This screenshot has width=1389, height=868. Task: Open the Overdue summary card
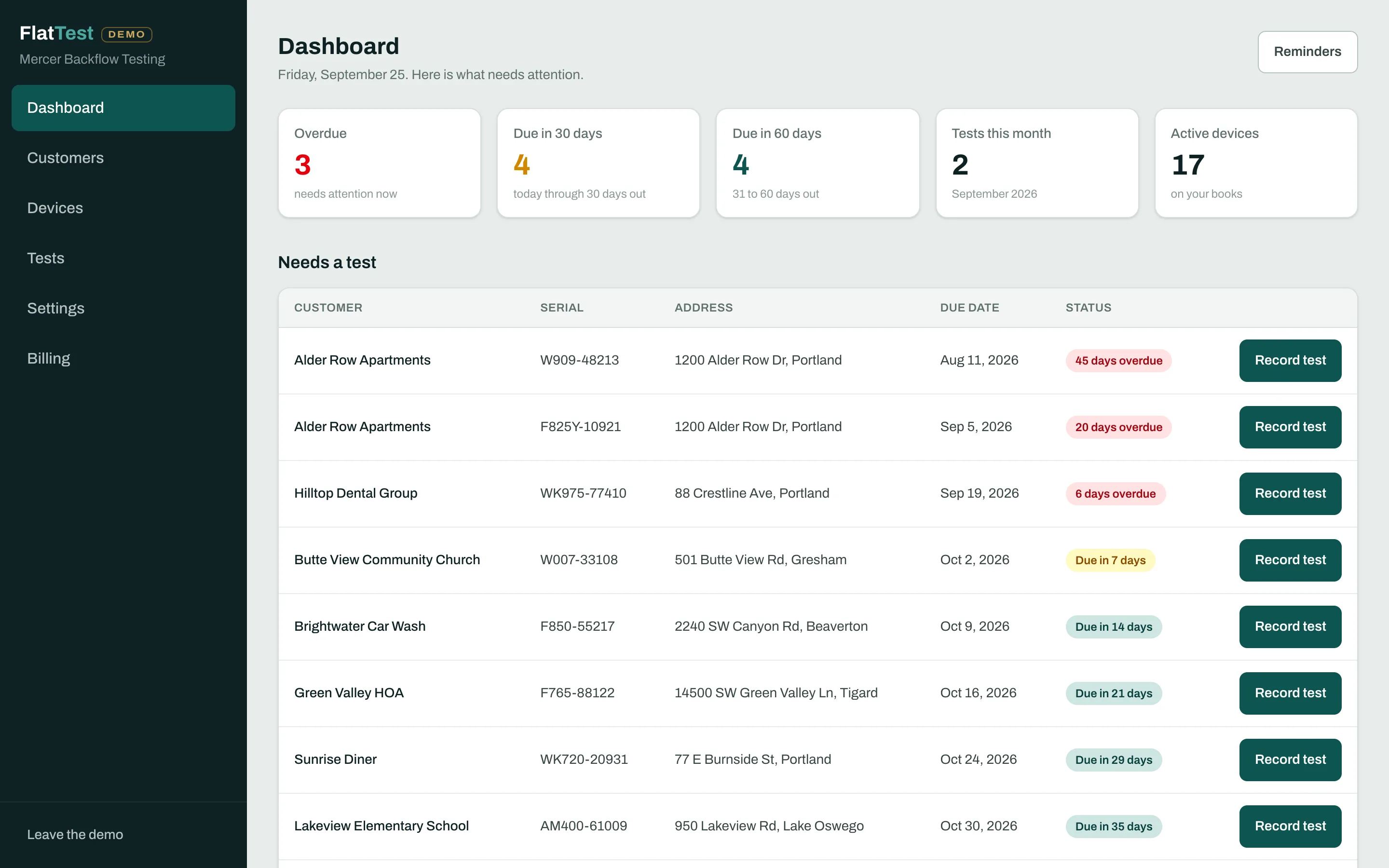(379, 163)
